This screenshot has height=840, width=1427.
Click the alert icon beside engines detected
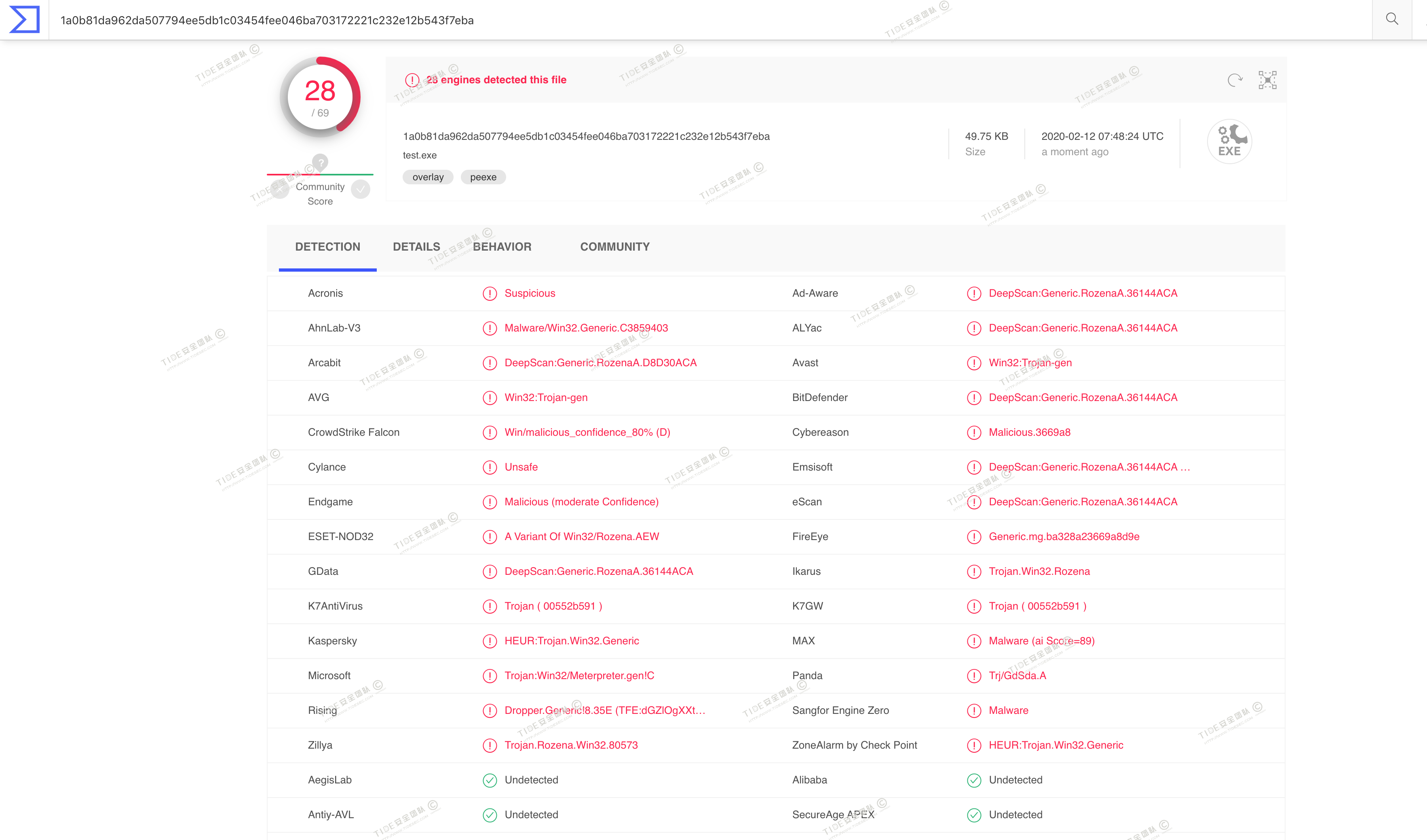tap(412, 80)
